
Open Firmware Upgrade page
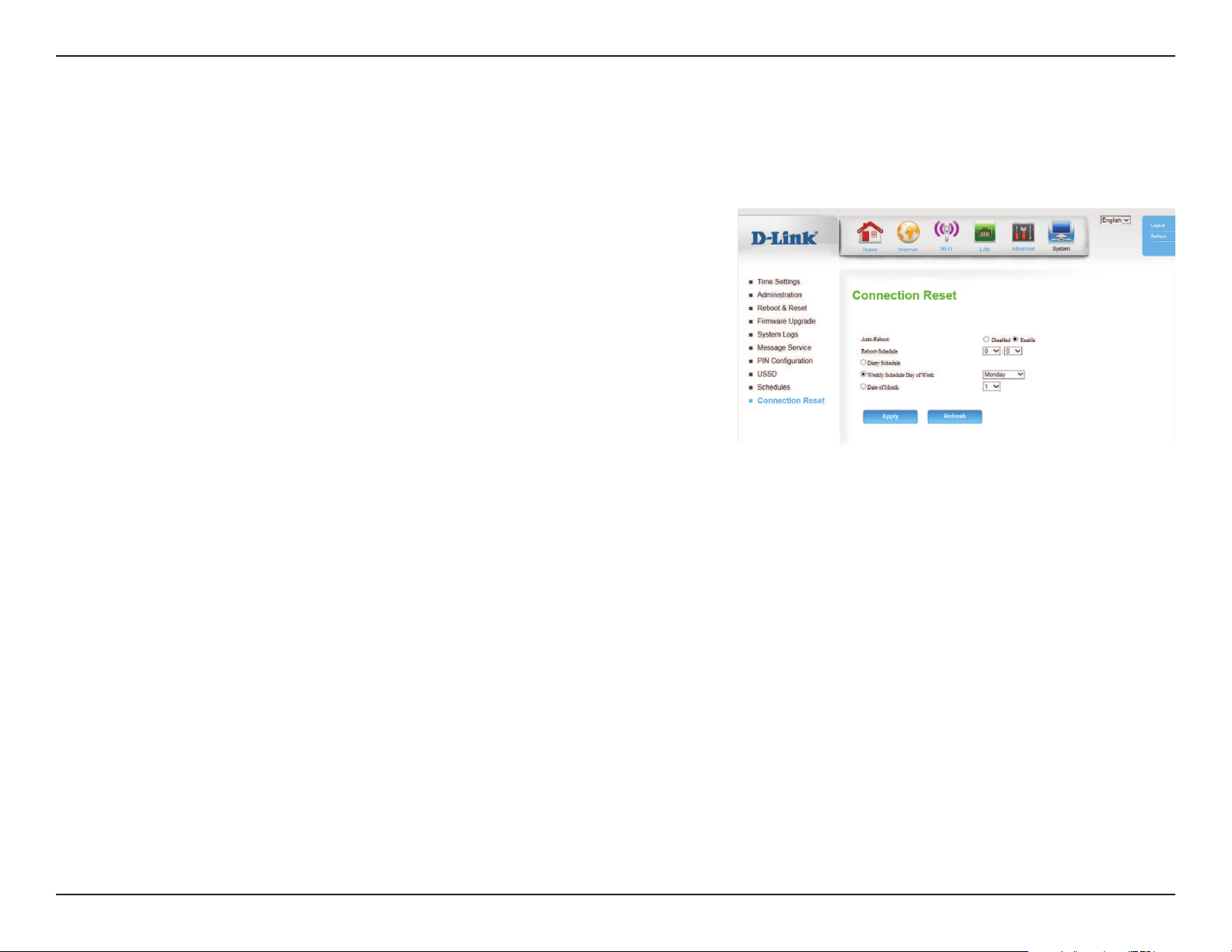[x=787, y=321]
